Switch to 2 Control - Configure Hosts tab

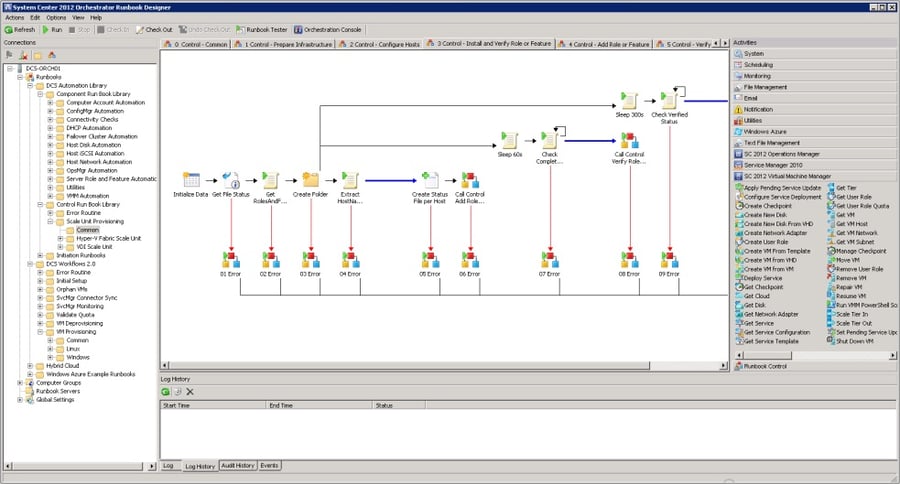[380, 44]
